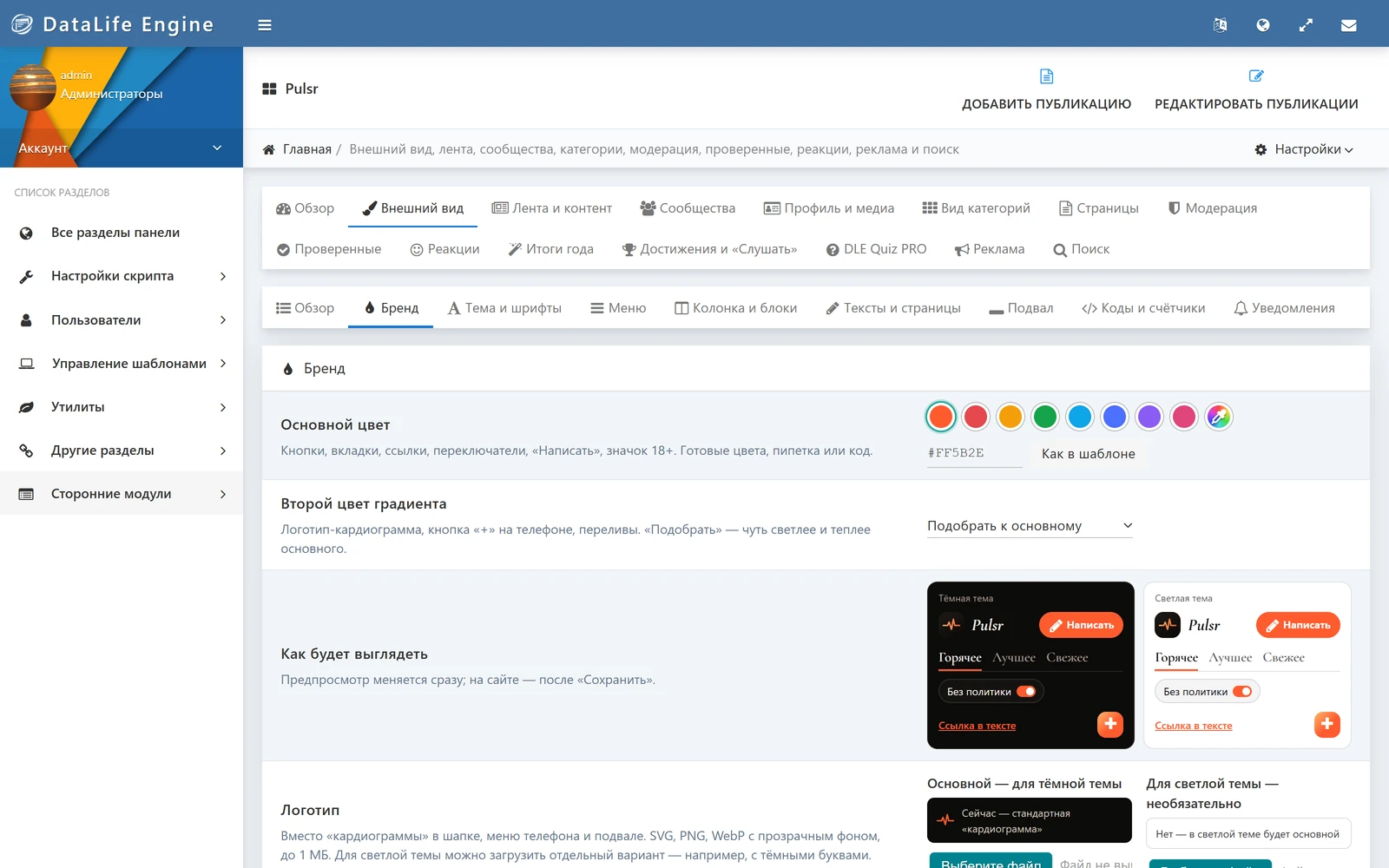Open the Тема и шрифты sub-tab
The height and width of the screenshot is (868, 1389).
pos(504,308)
